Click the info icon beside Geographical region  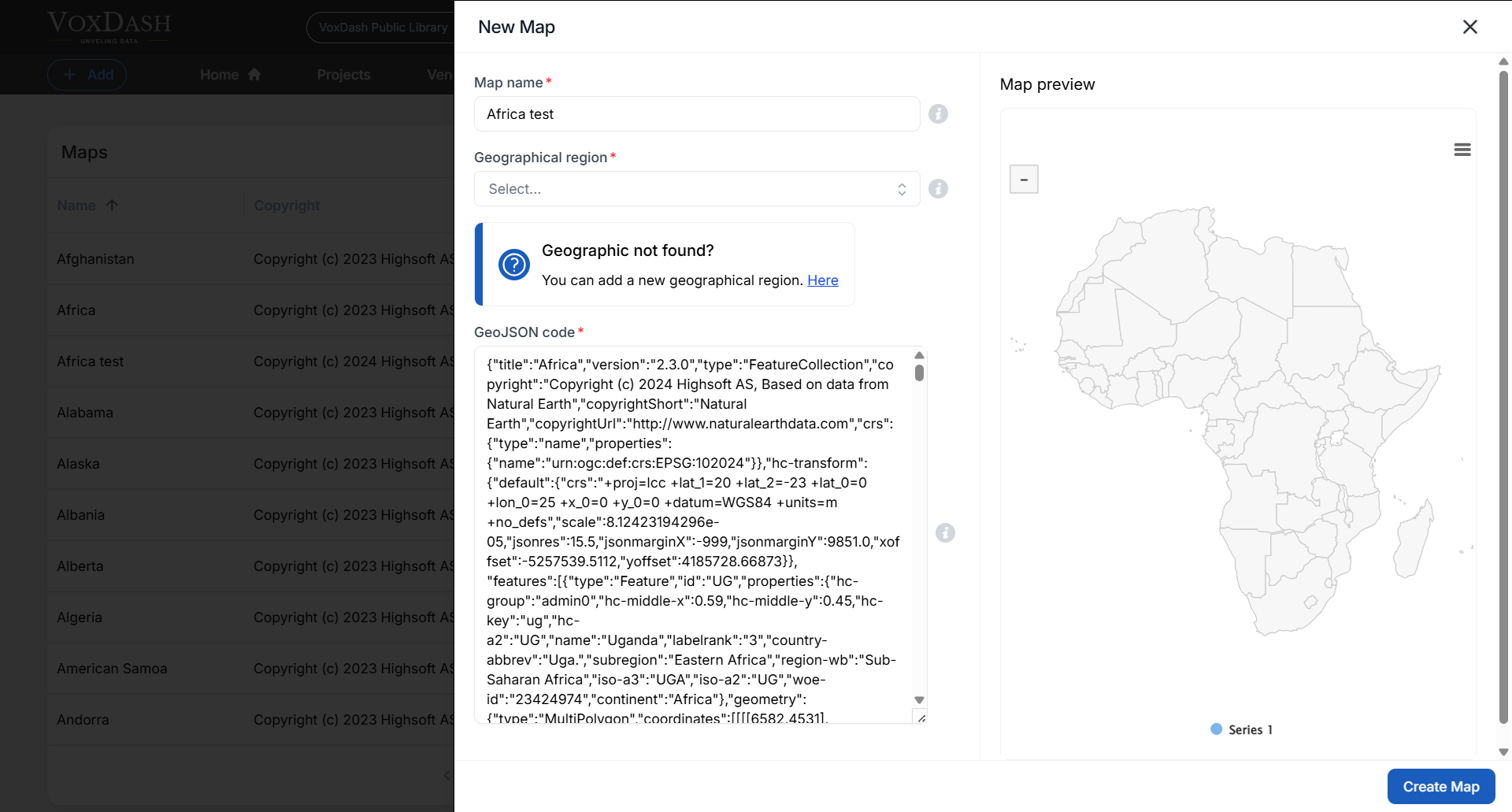(x=938, y=188)
